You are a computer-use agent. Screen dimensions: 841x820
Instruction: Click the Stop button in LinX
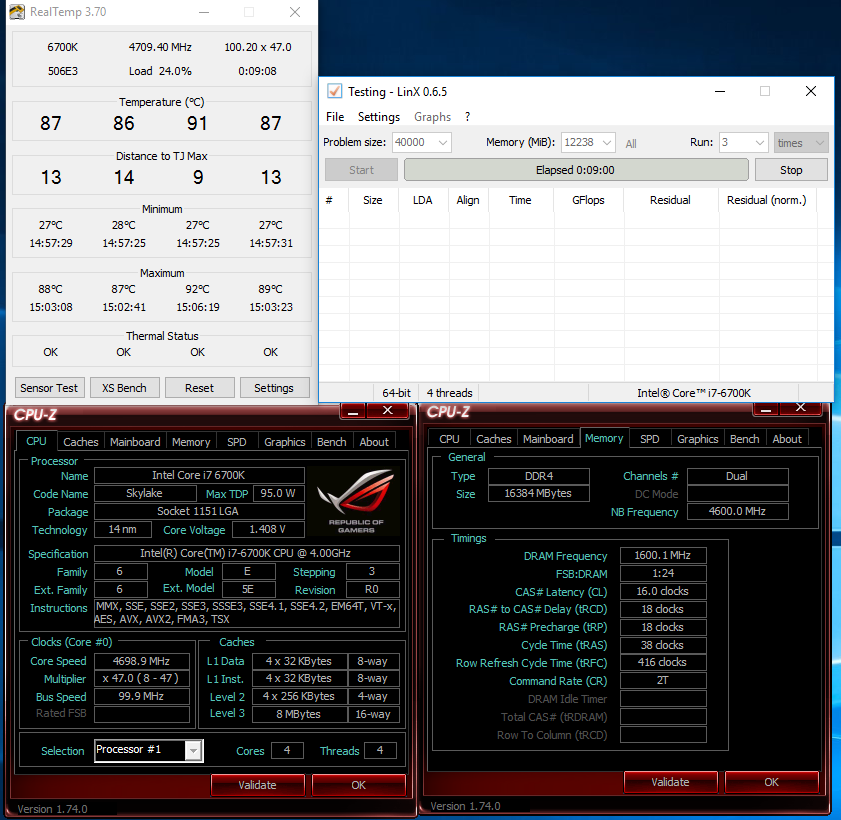click(791, 170)
